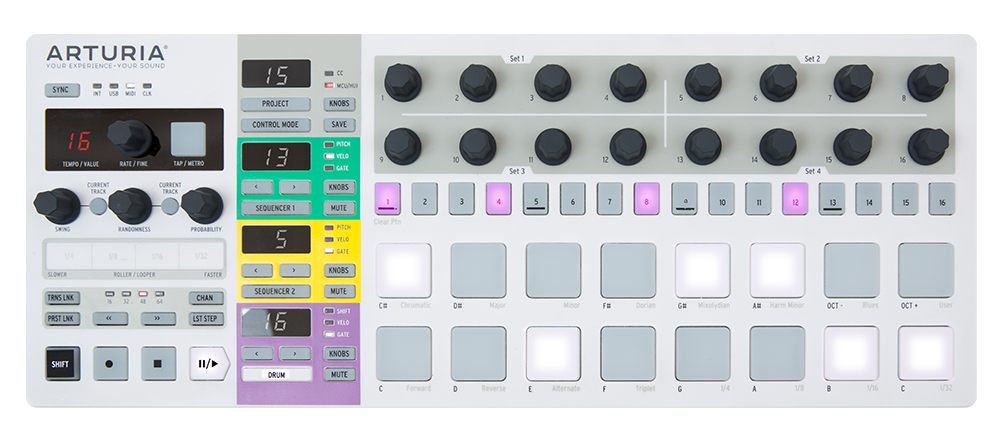Select next Drum pattern with >

point(295,353)
